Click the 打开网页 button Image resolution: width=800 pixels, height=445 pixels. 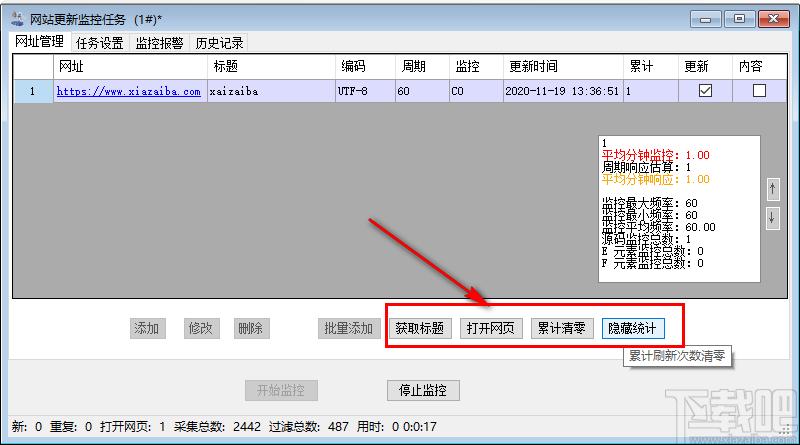(490, 328)
